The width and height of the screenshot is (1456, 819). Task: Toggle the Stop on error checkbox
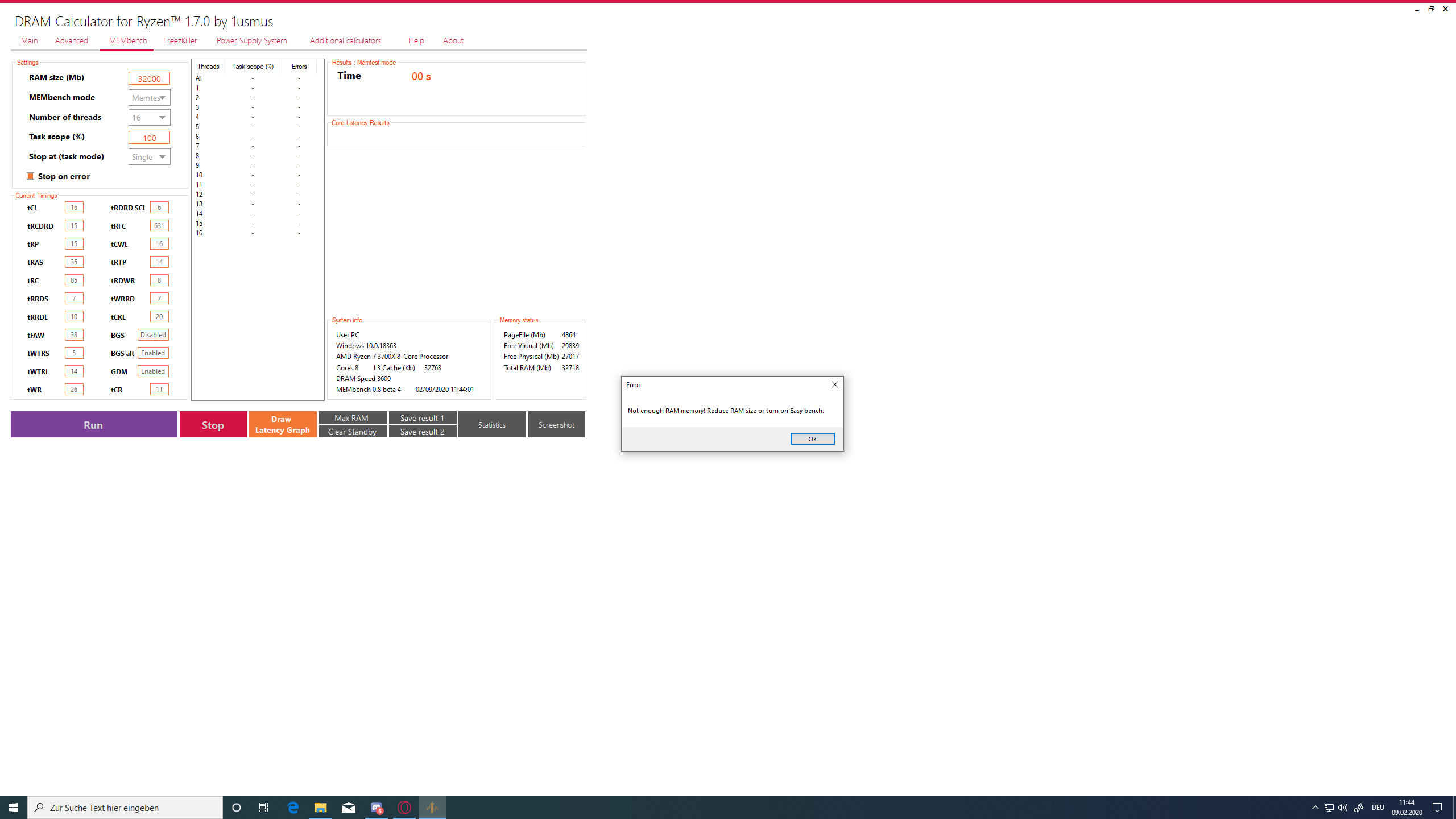coord(31,176)
